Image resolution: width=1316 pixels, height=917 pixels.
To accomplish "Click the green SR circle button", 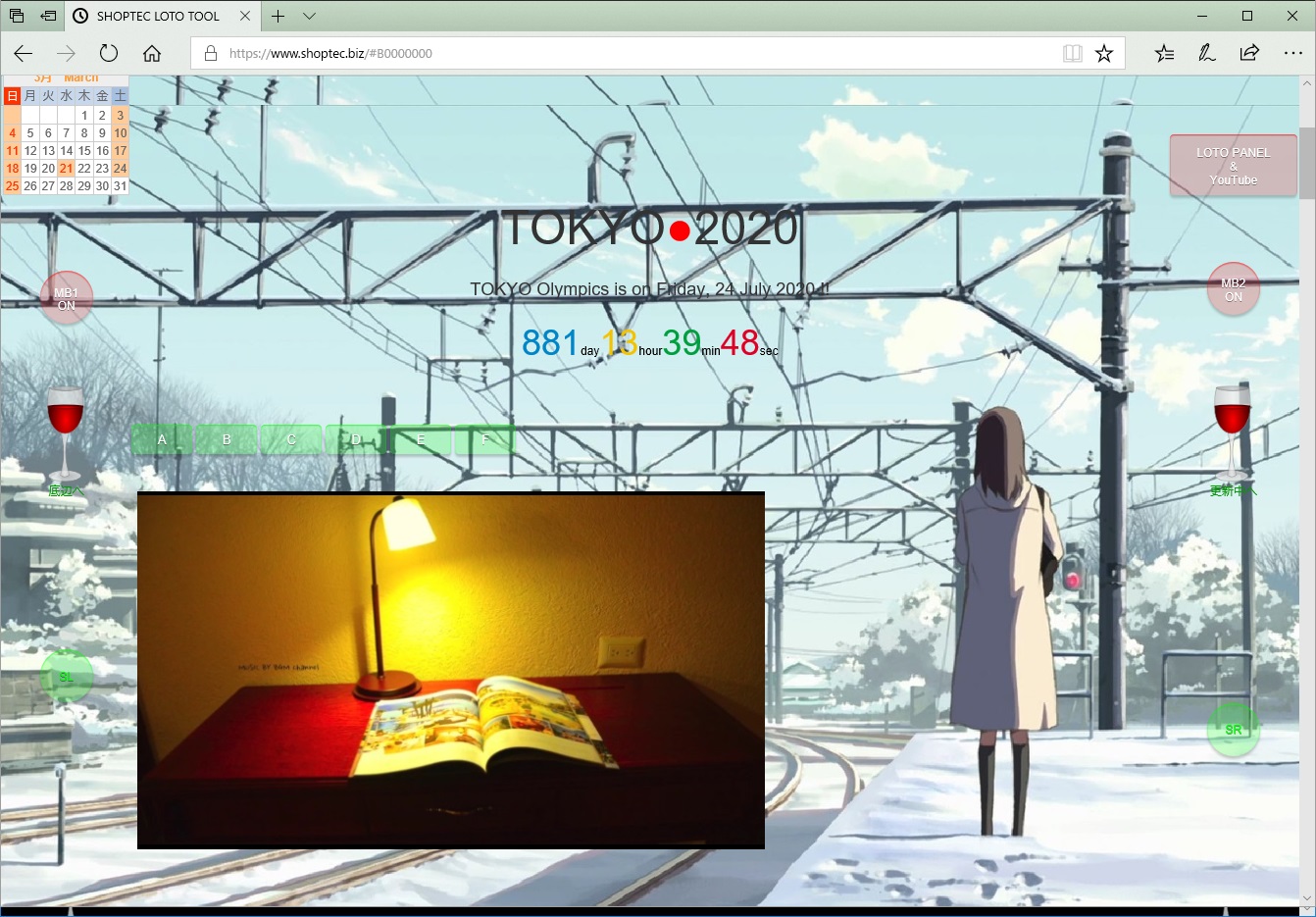I will click(x=1234, y=730).
